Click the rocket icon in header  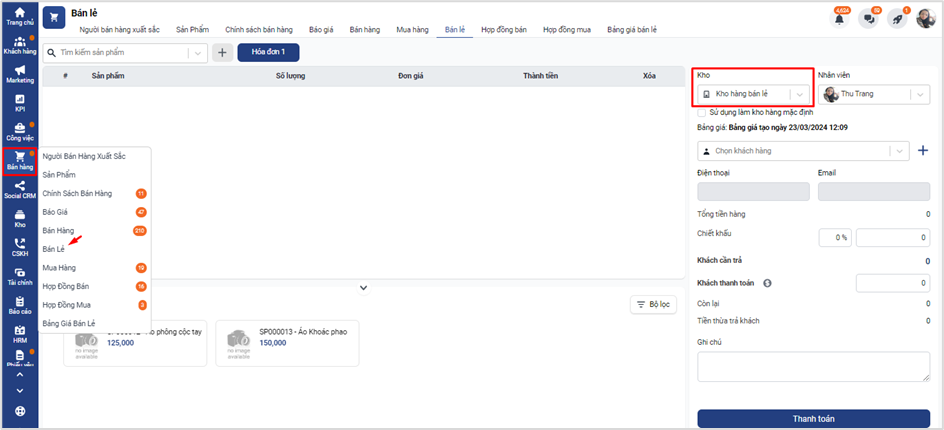(897, 18)
